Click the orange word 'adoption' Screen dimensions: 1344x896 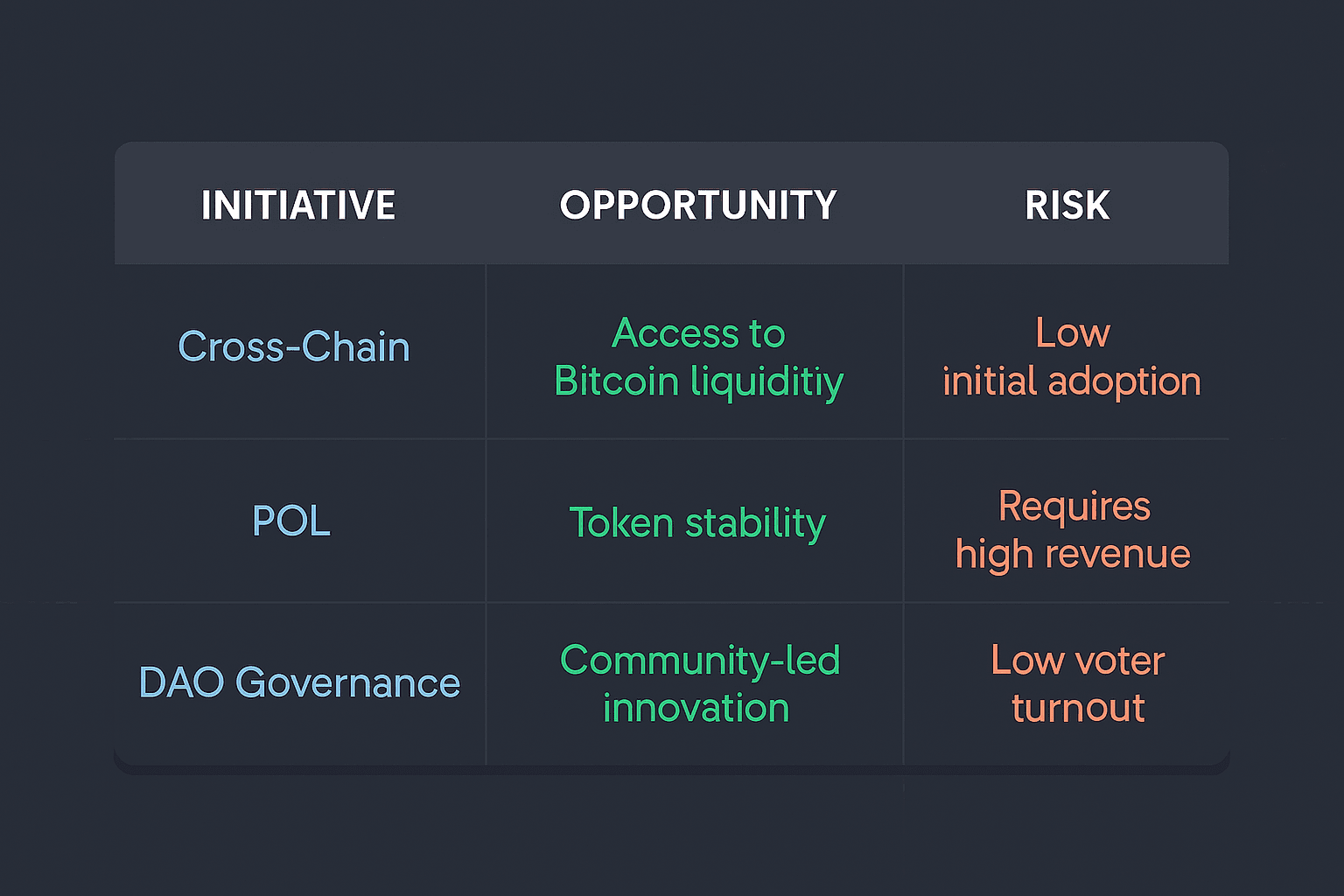coord(1124,382)
